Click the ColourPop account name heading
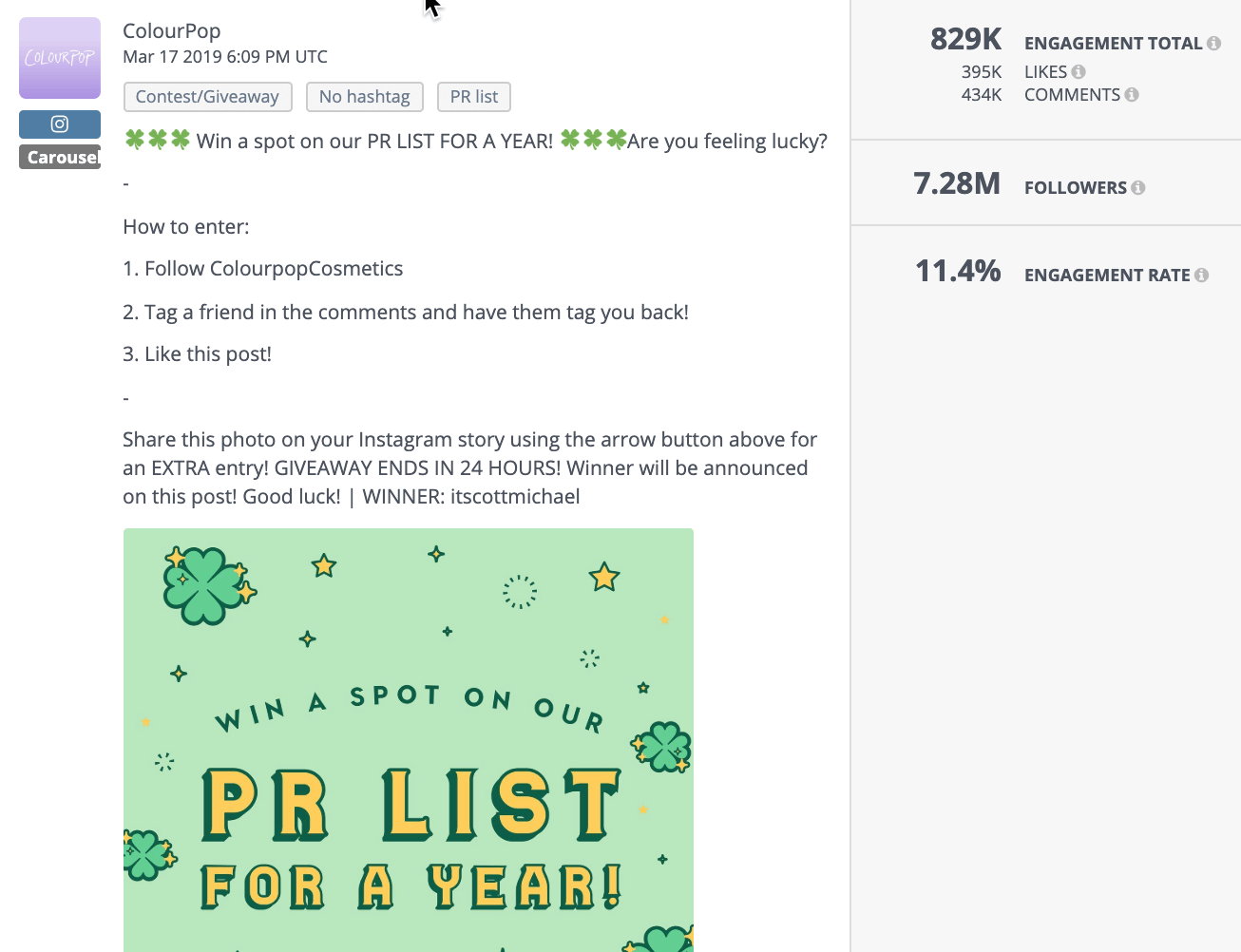Screen dimensions: 1241x952 pyautogui.click(x=171, y=30)
